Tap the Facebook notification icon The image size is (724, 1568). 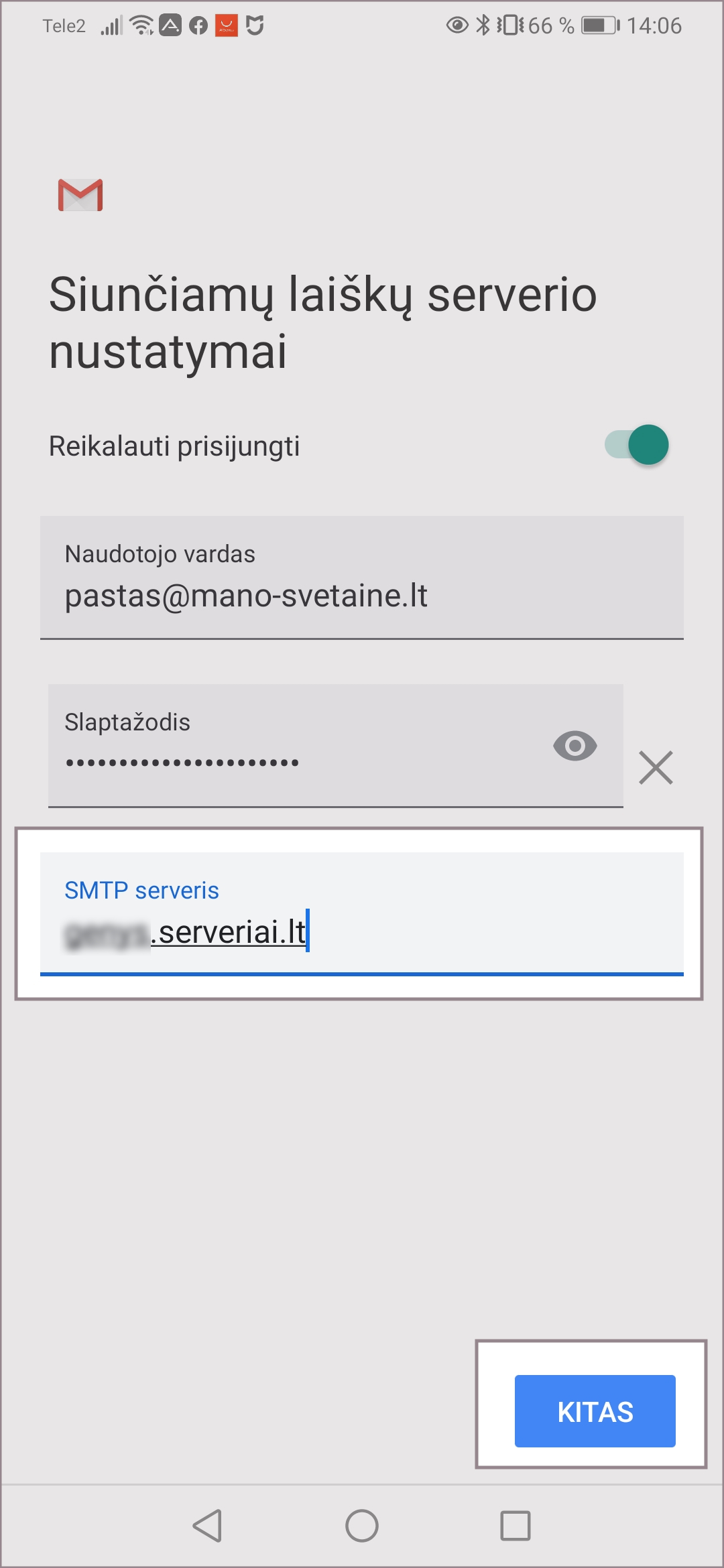pos(198,26)
